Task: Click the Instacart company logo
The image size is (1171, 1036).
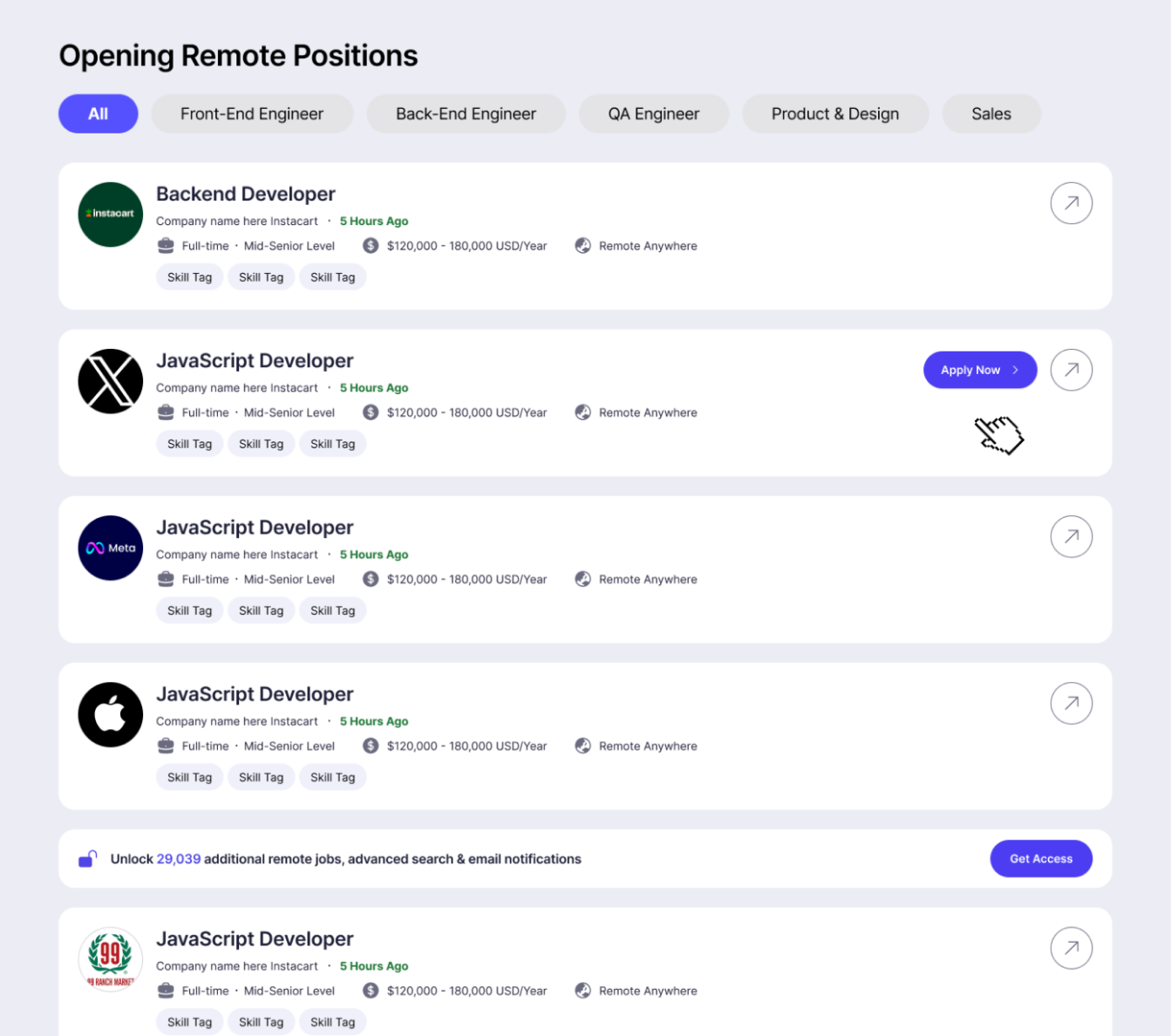Action: (111, 215)
